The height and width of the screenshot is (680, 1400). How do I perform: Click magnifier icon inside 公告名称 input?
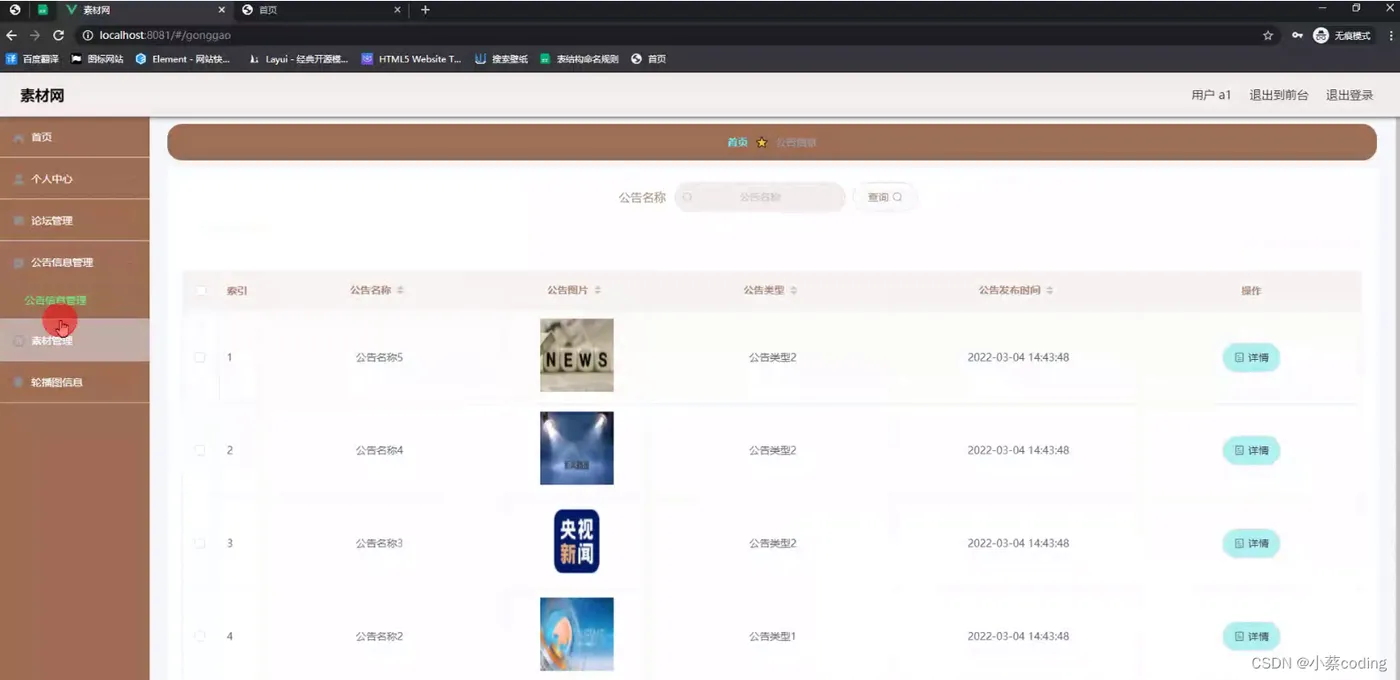click(688, 197)
